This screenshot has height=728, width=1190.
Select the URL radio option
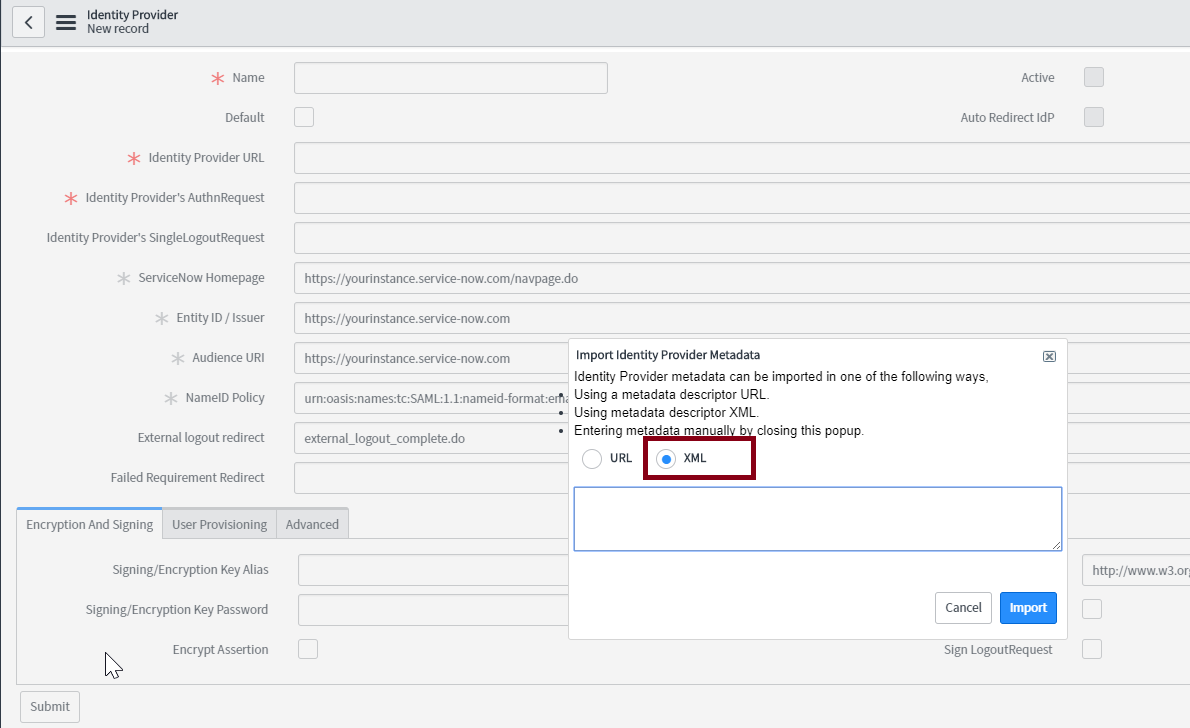[x=592, y=459]
